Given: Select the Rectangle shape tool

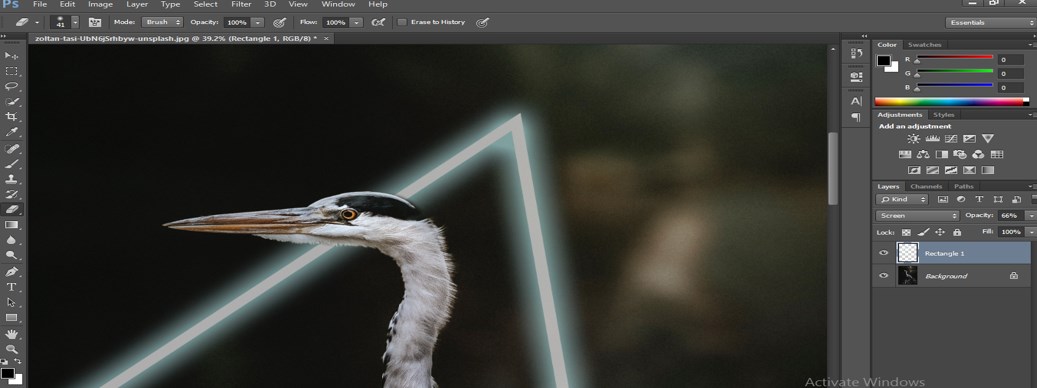Looking at the screenshot, I should (x=11, y=318).
